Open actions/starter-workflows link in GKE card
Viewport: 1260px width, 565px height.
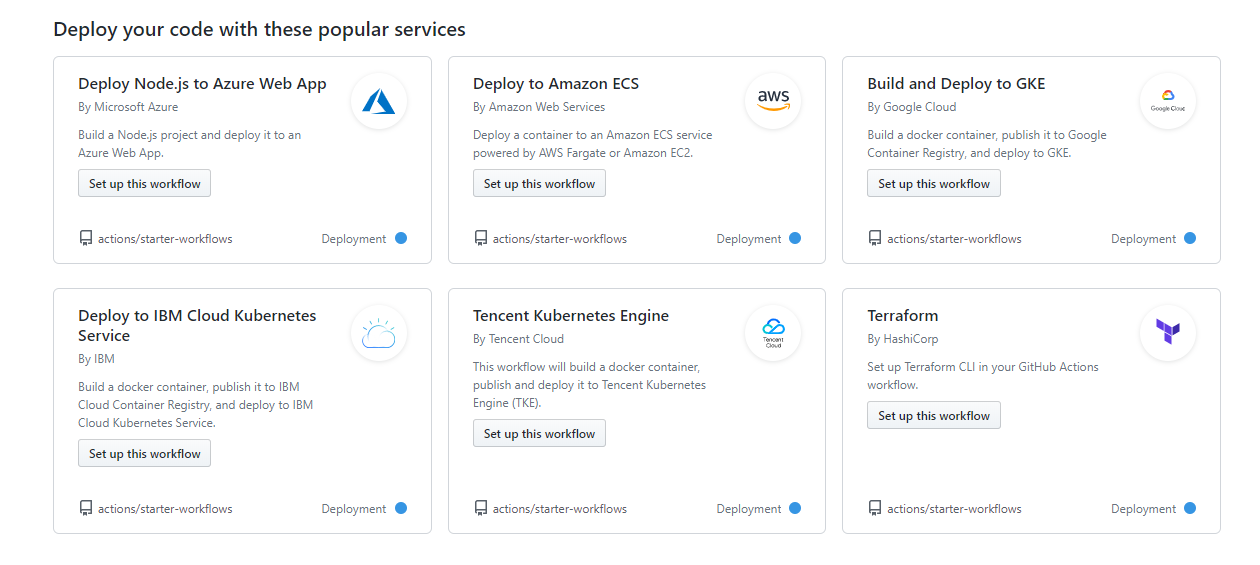click(955, 239)
